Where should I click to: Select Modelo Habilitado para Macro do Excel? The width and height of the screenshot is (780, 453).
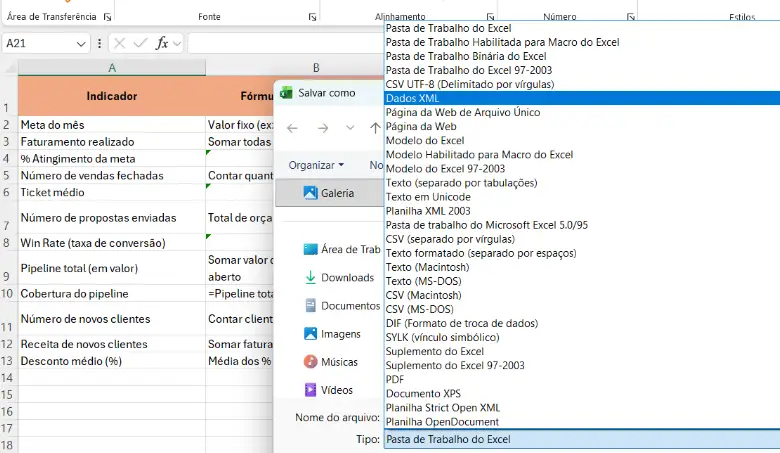583,155
